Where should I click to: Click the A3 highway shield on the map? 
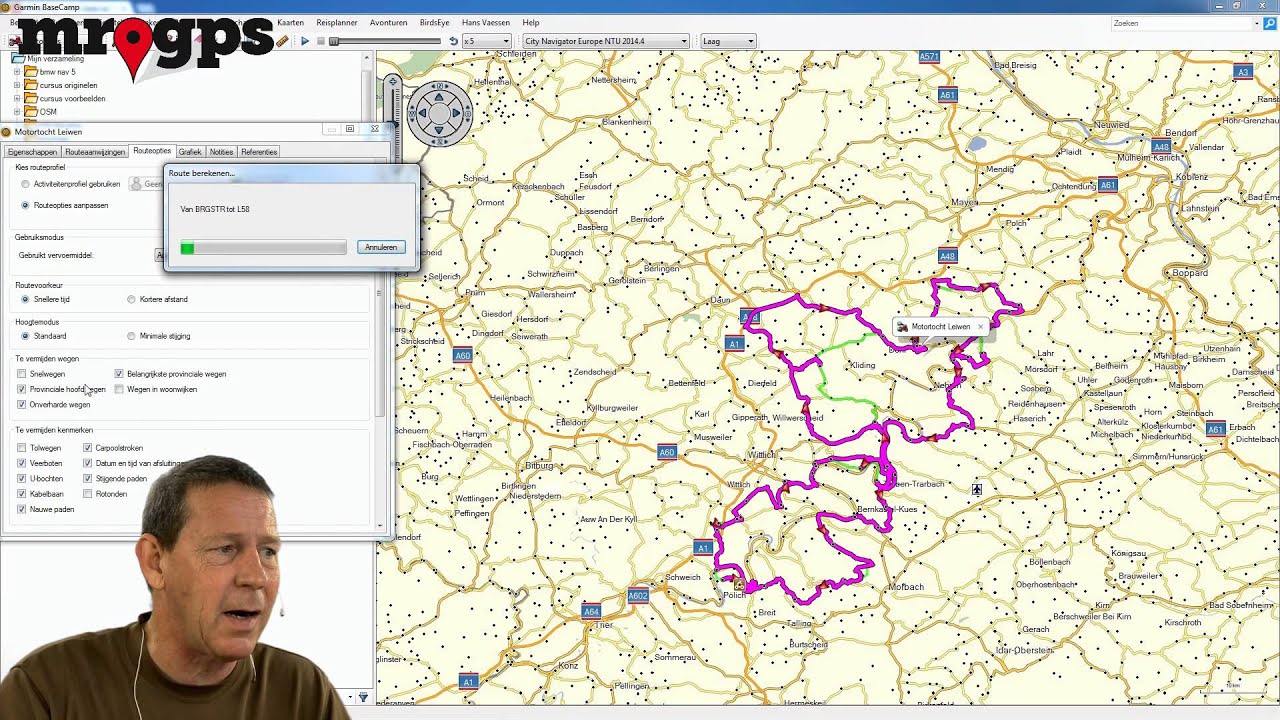(x=1242, y=72)
